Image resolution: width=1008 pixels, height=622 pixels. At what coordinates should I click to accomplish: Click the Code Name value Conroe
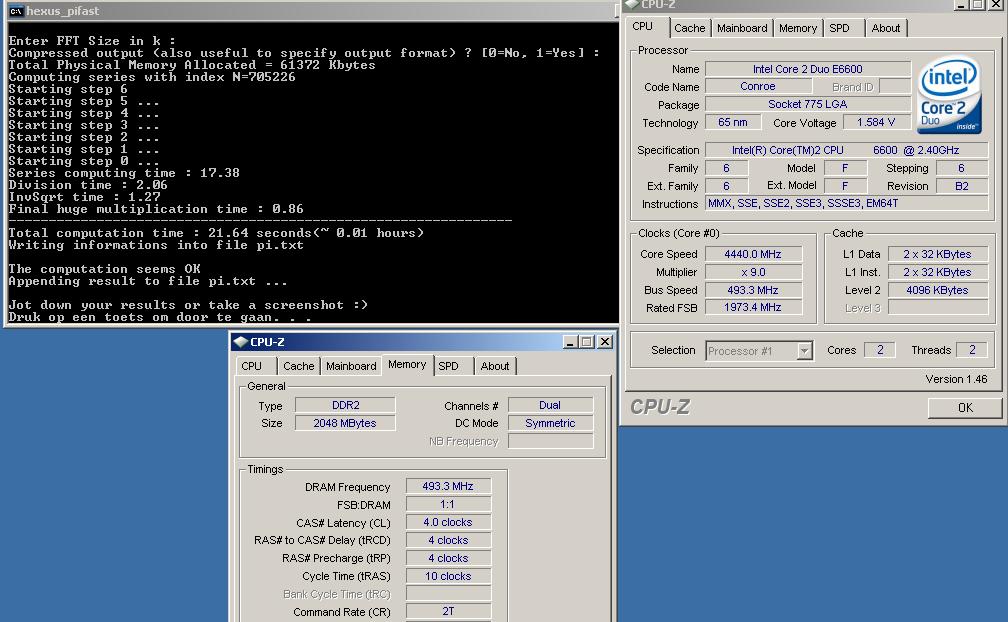757,86
